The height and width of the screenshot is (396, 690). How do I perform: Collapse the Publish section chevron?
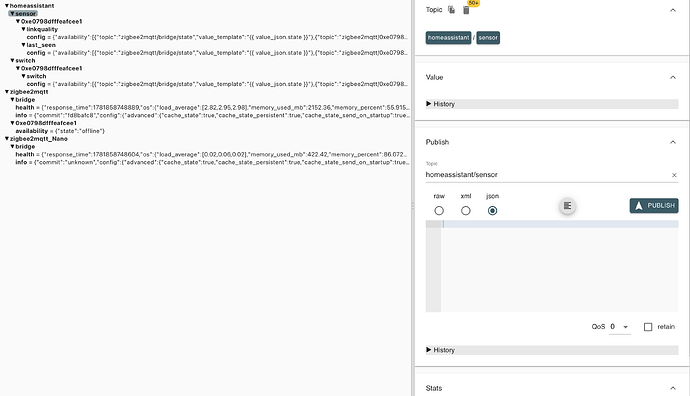point(672,142)
